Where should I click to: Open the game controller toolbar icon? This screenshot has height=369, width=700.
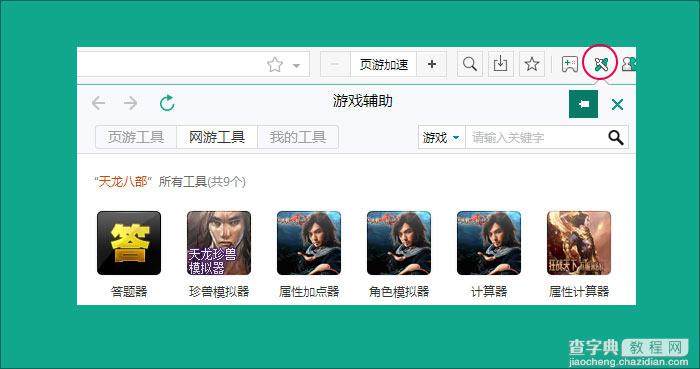(x=570, y=65)
